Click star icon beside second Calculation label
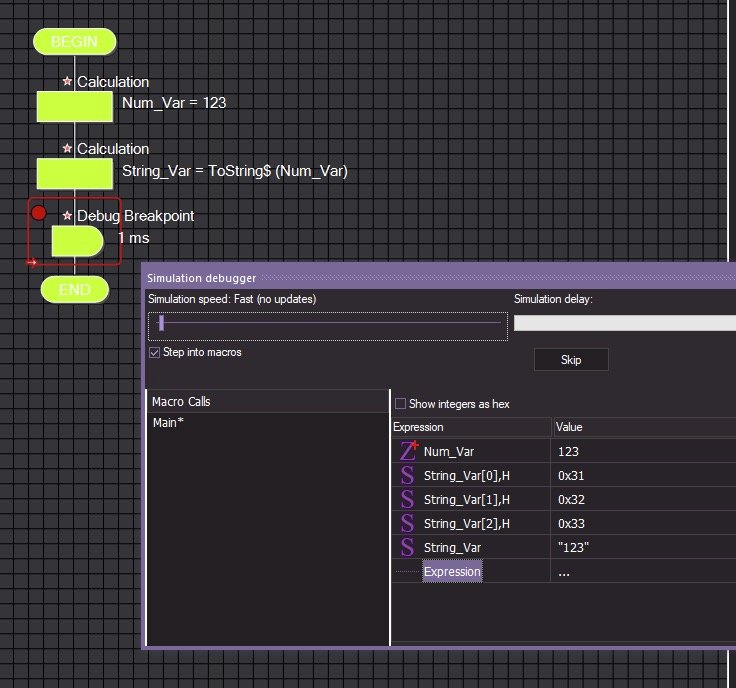 [x=67, y=148]
